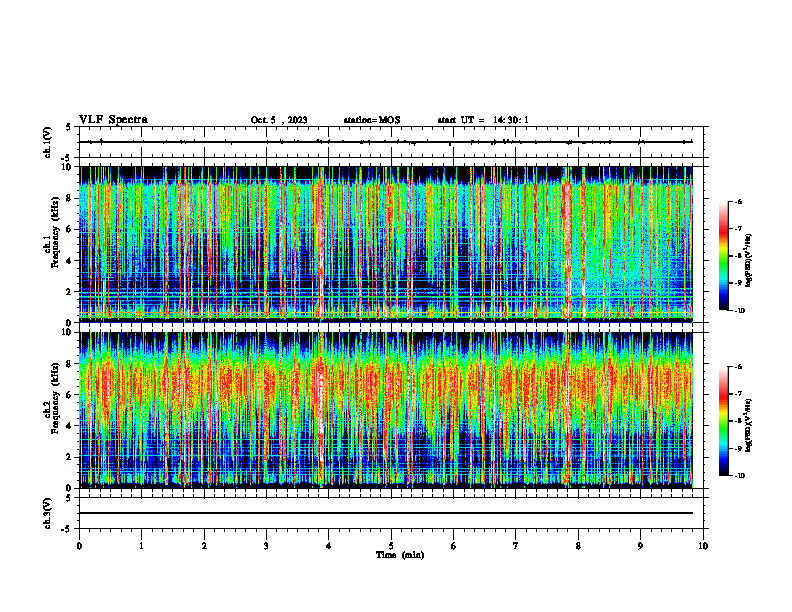Click the ch.1 spectrogram colorbar

pos(724,256)
